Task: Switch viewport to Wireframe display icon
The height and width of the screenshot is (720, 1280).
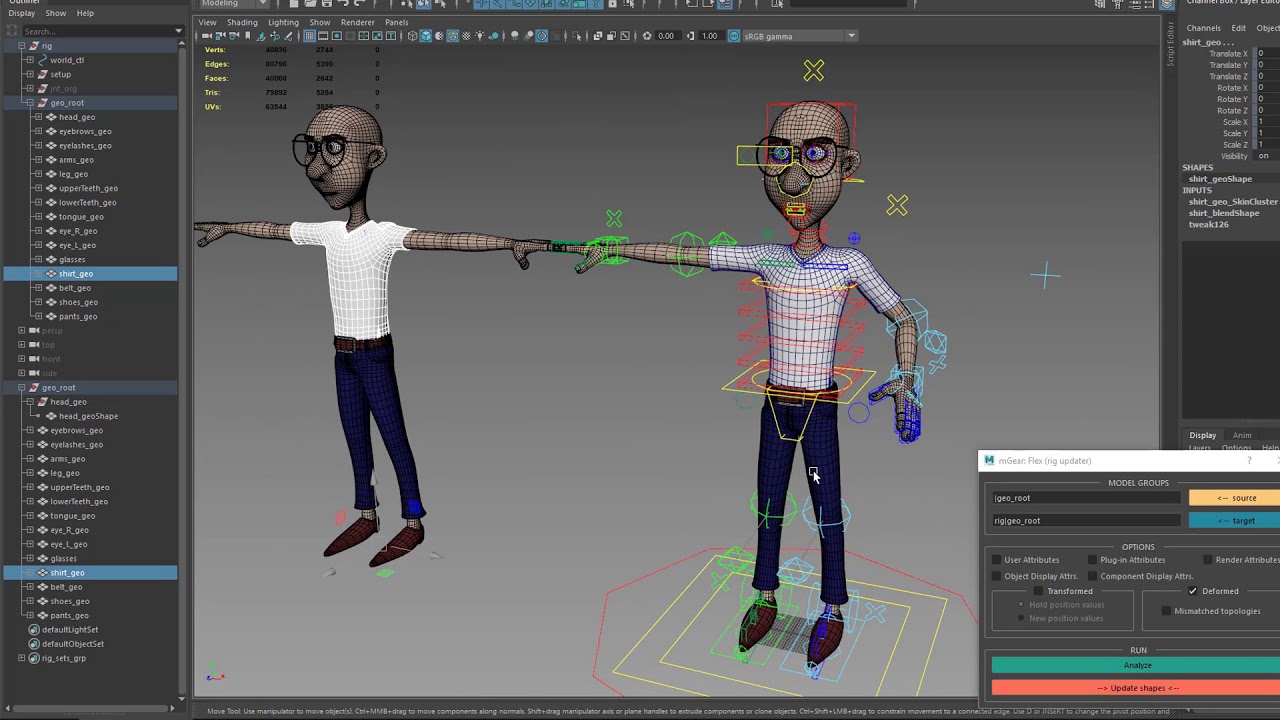Action: (x=412, y=36)
